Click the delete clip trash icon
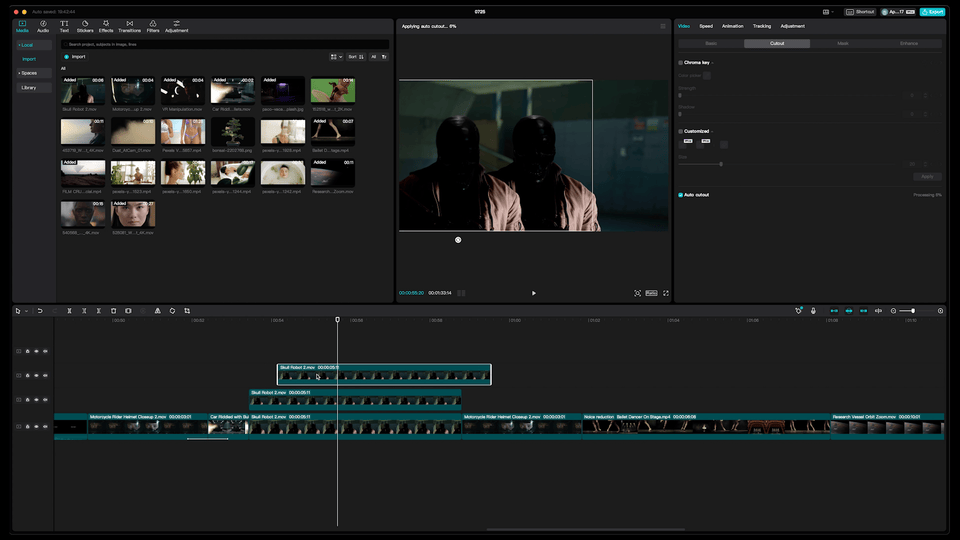960x540 pixels. 113,311
